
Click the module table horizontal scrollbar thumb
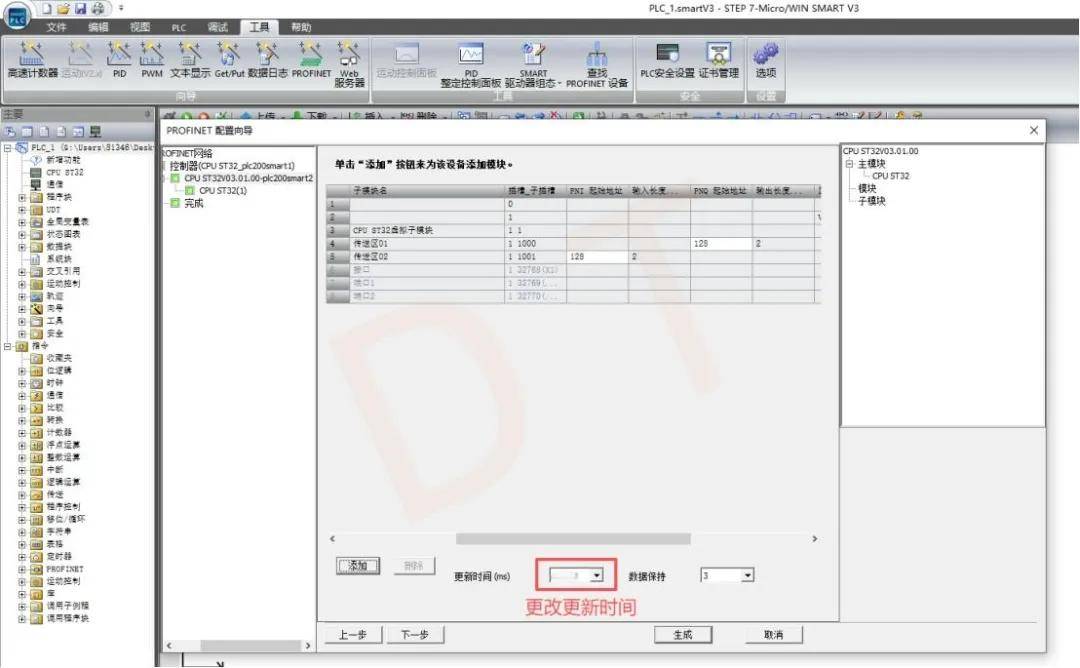[x=573, y=539]
